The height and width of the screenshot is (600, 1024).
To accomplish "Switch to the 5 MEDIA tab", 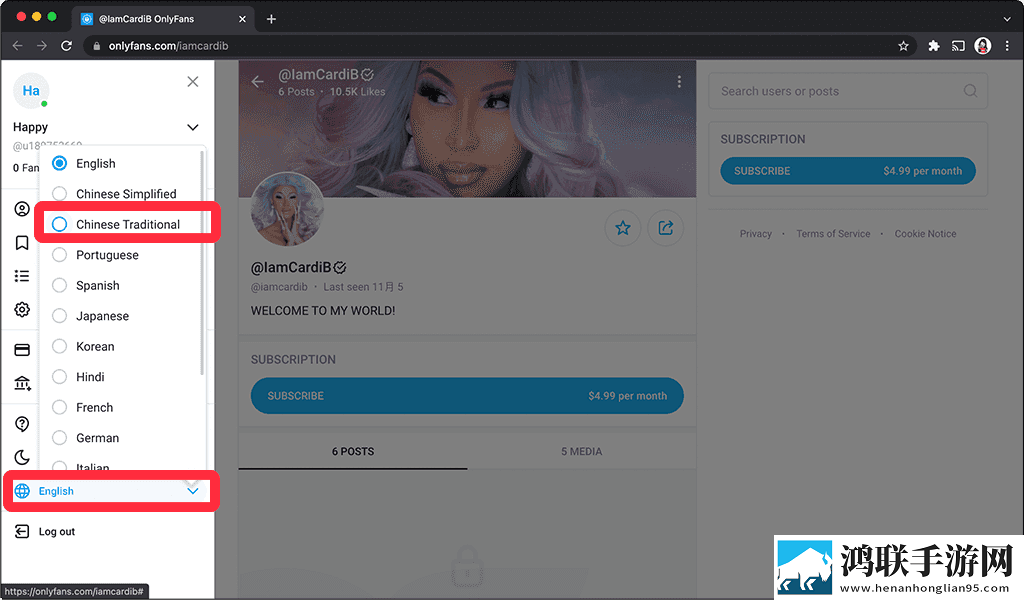I will click(x=581, y=451).
